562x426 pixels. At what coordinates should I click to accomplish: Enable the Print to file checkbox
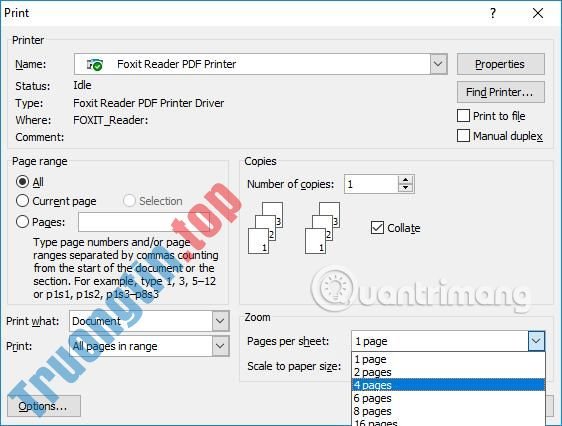click(463, 116)
